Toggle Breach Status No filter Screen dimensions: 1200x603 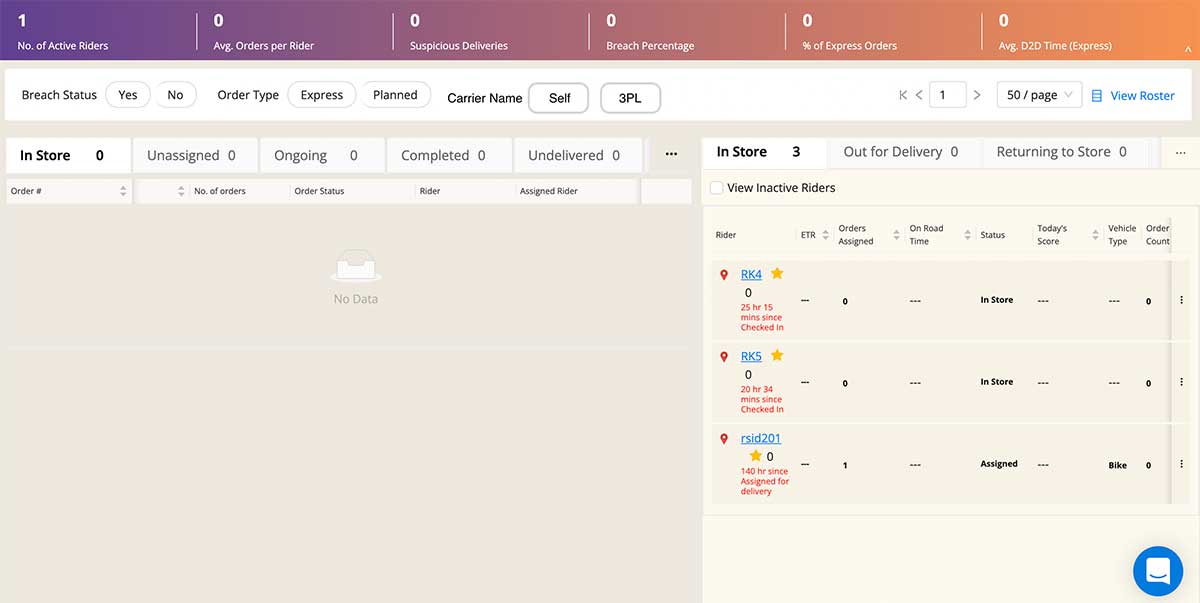click(176, 95)
